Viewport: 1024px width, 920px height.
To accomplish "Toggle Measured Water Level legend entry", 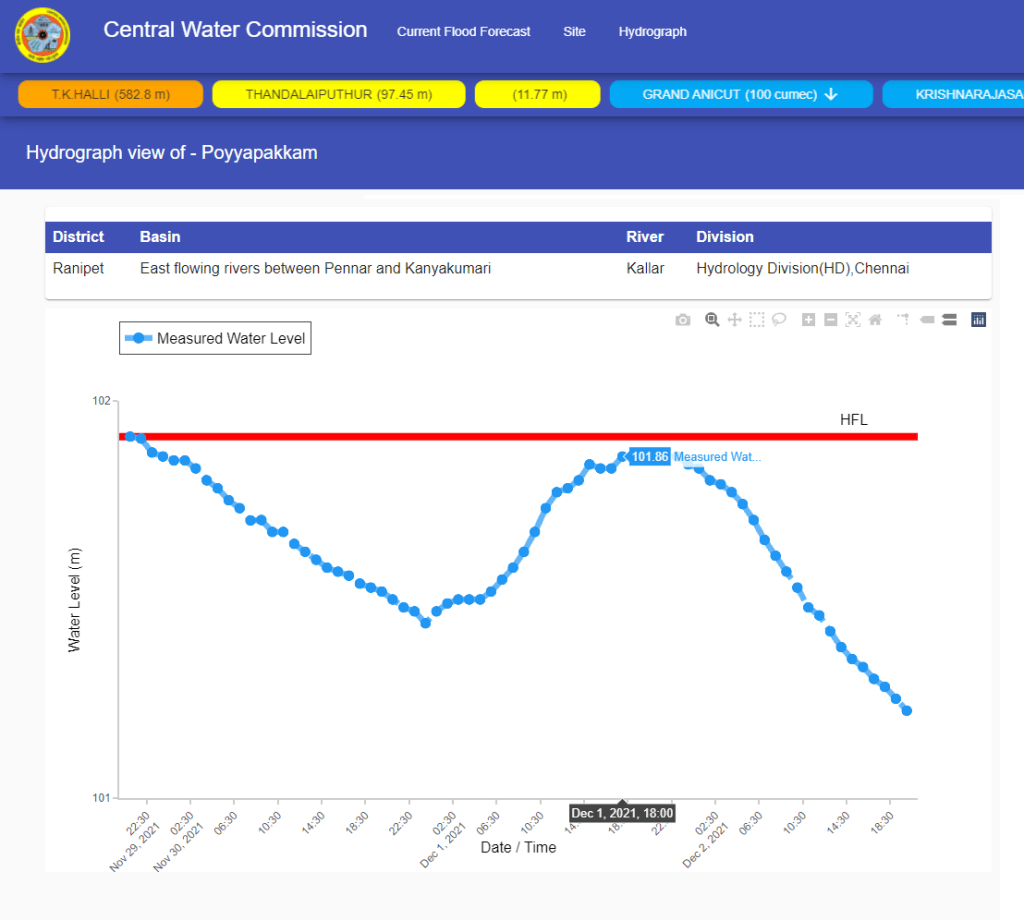I will coord(215,339).
